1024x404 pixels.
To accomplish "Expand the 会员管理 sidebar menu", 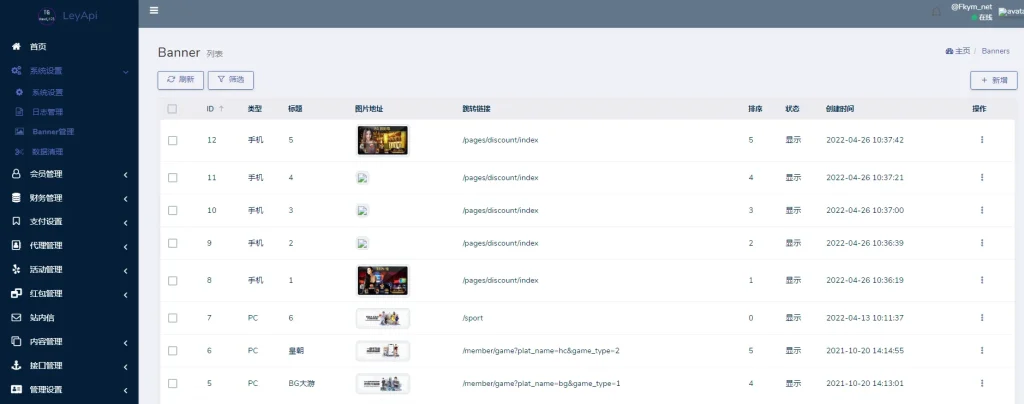I will [68, 174].
